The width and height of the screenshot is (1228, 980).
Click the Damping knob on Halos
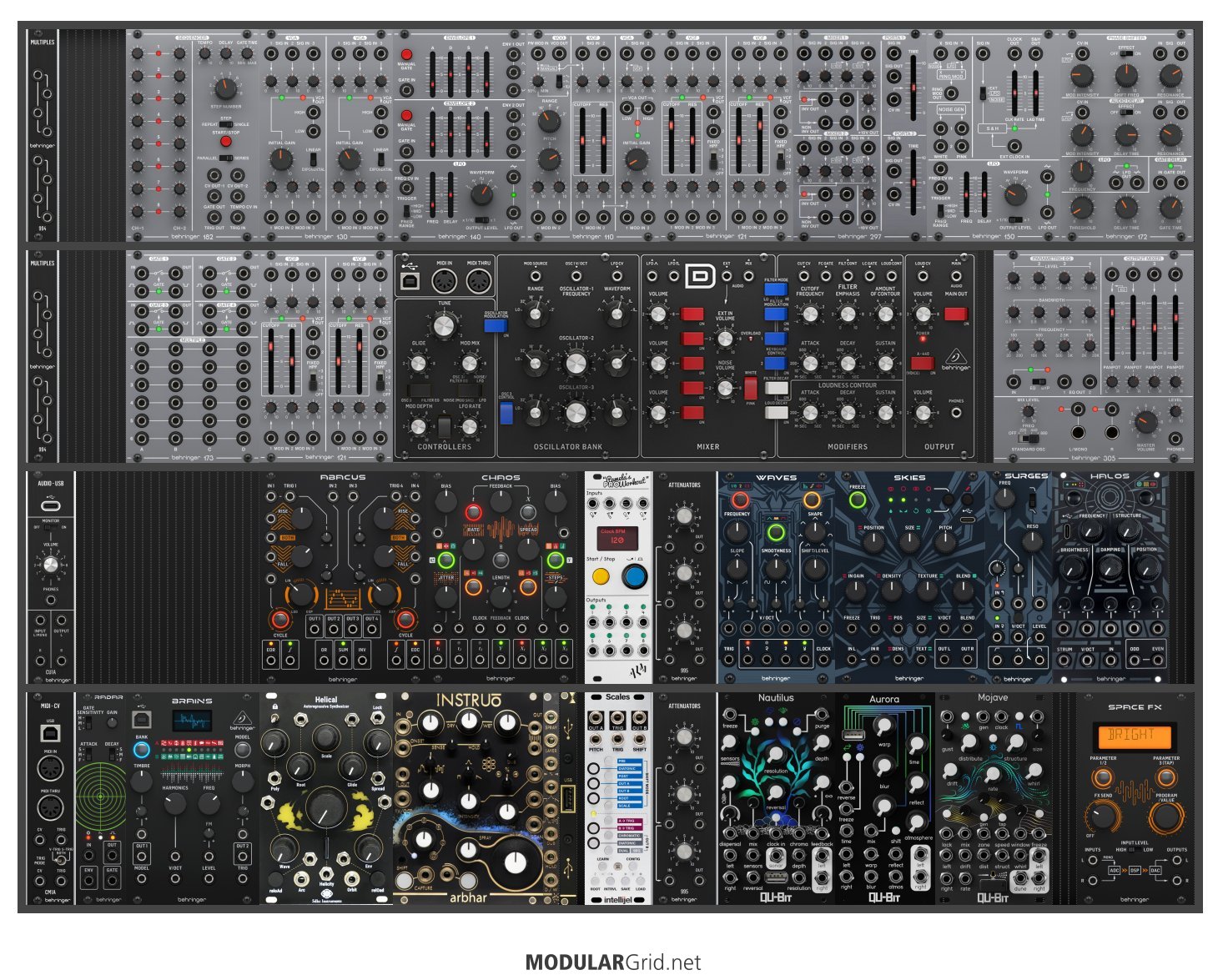1110,567
